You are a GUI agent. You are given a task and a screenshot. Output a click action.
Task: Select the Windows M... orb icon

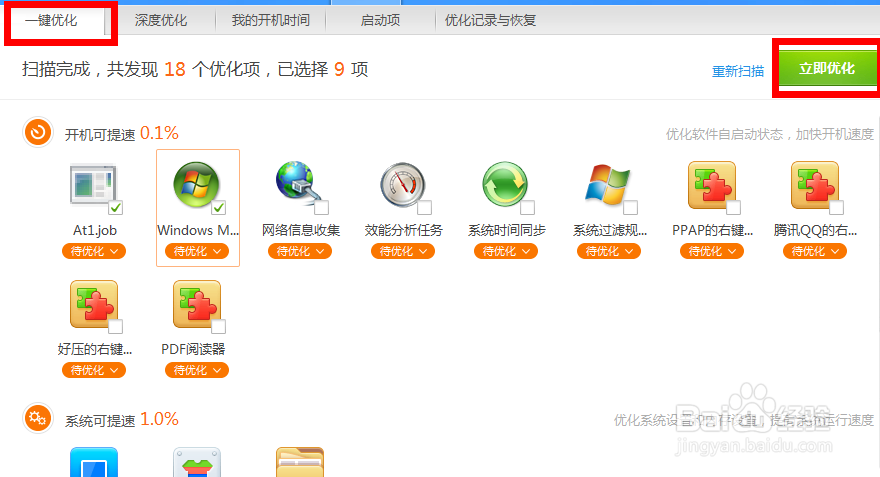pos(196,184)
